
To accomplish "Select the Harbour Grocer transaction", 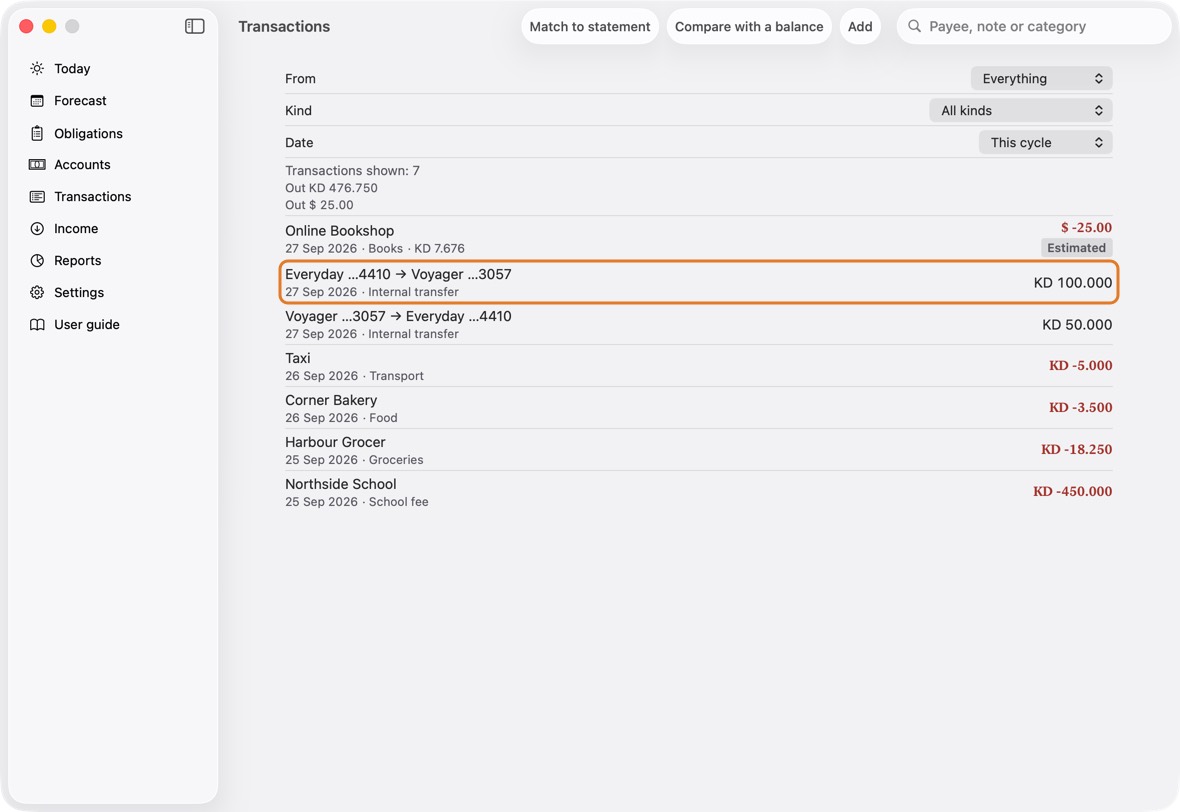I will coord(698,450).
